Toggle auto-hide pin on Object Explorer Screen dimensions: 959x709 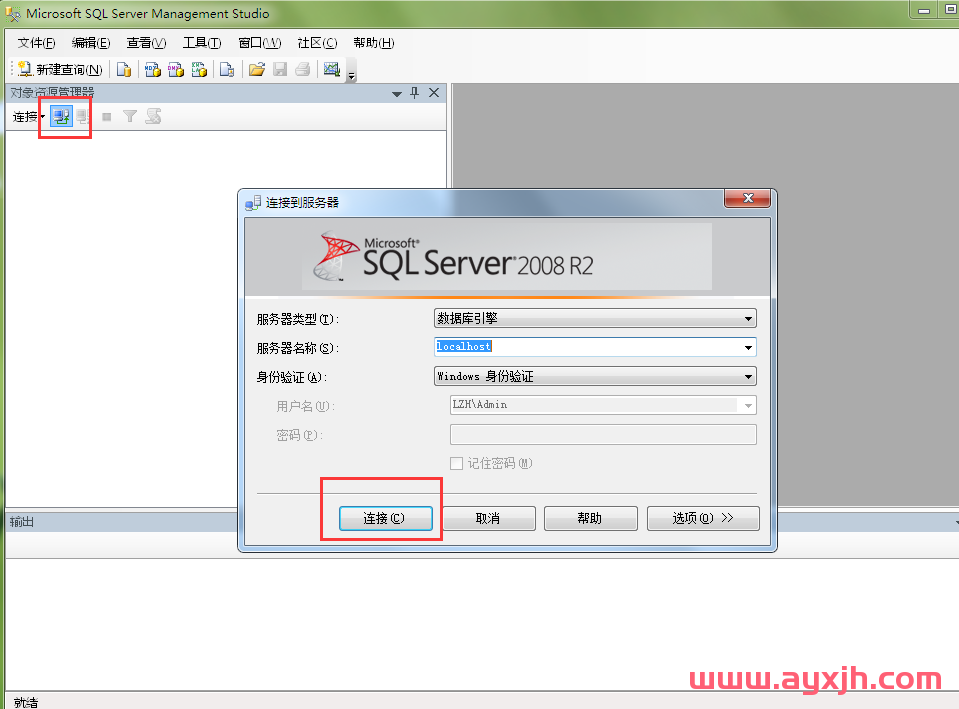415,93
